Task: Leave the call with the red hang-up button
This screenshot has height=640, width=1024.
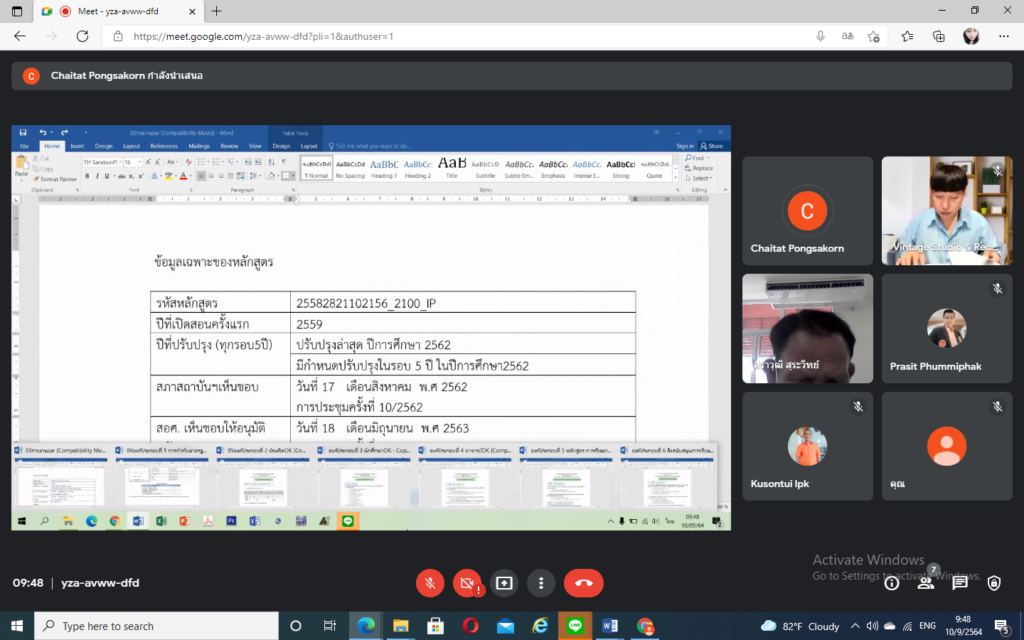Action: [583, 583]
